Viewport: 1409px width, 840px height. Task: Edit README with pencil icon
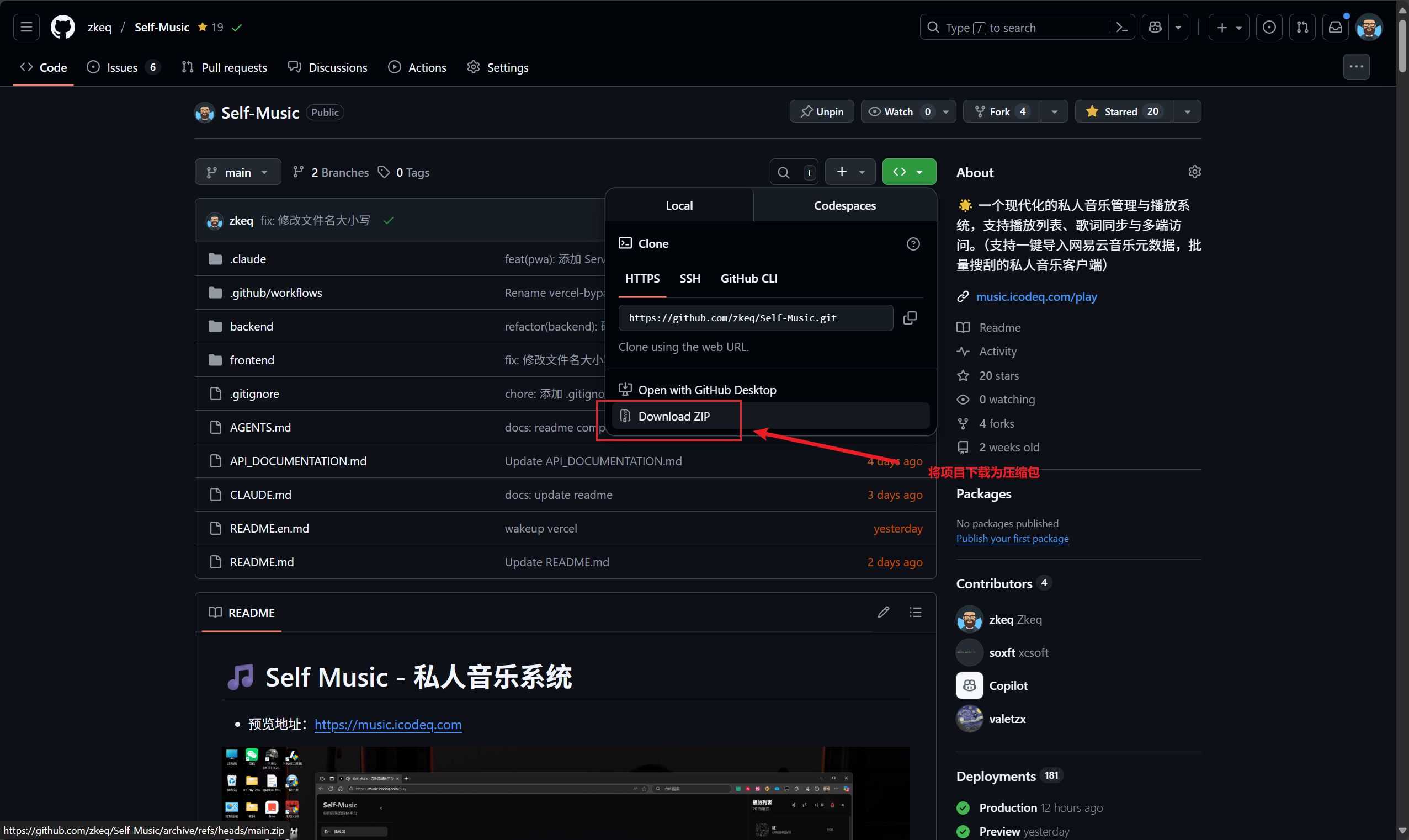pos(883,612)
